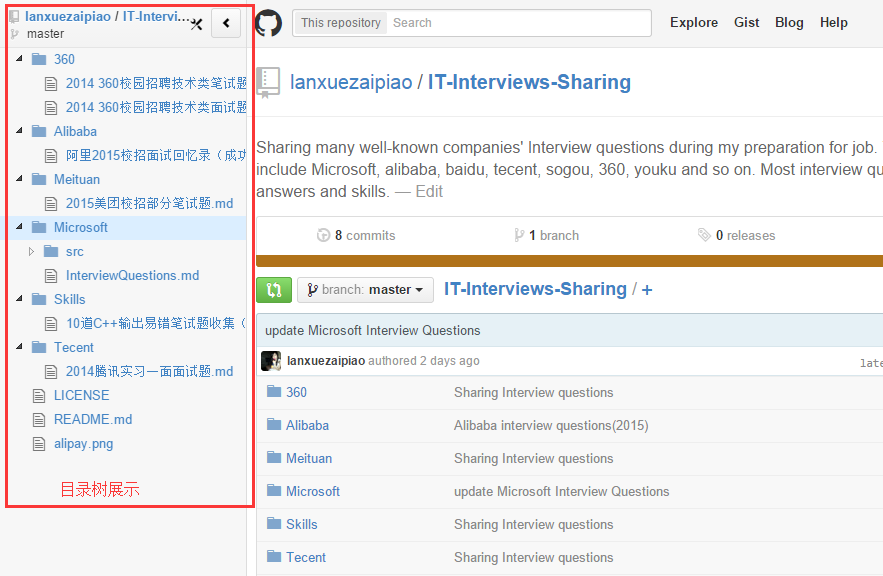Open lanxuezaipiao owner link in page title
This screenshot has width=883, height=576.
(x=351, y=82)
